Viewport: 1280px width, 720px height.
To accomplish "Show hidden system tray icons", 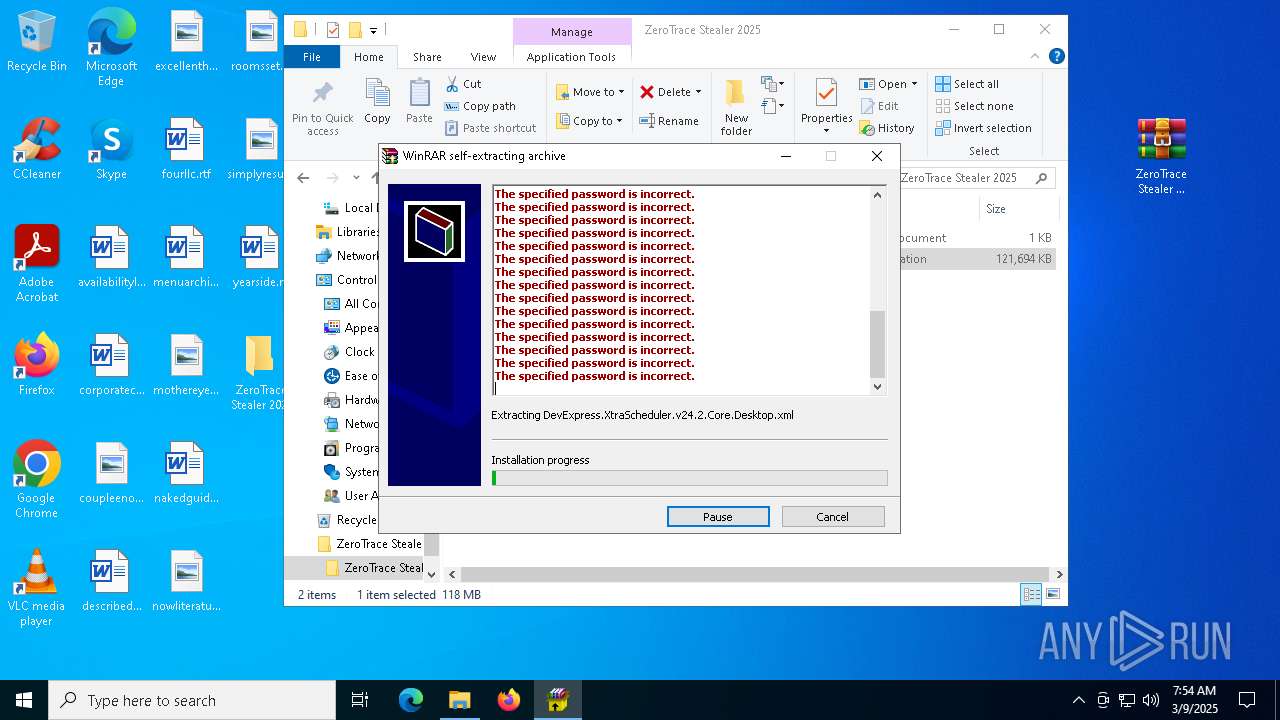I will [x=1078, y=700].
